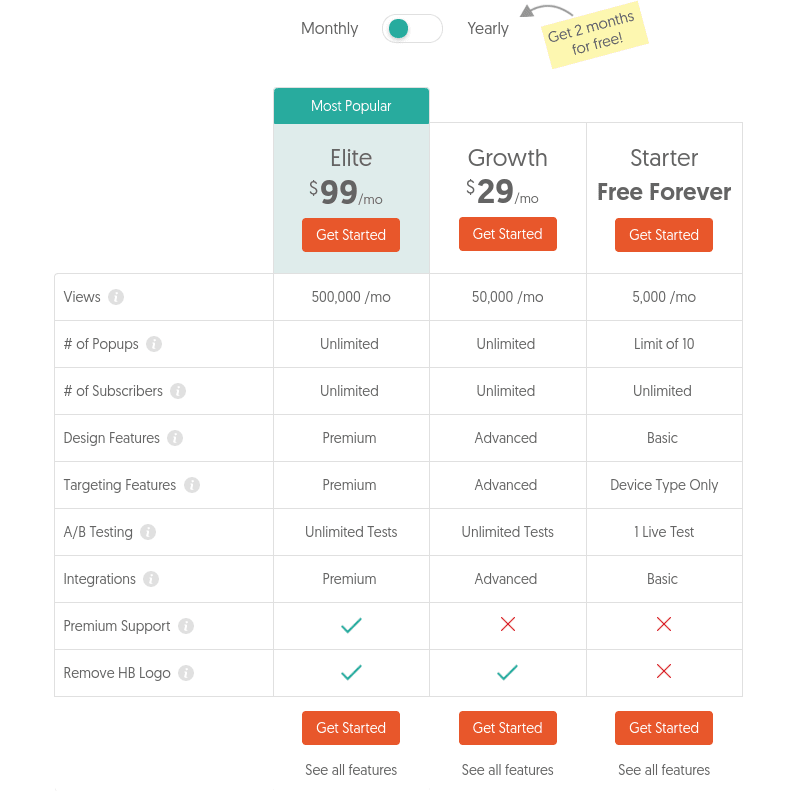
Task: Open the info icon next to A/B Testing
Action: point(148,532)
